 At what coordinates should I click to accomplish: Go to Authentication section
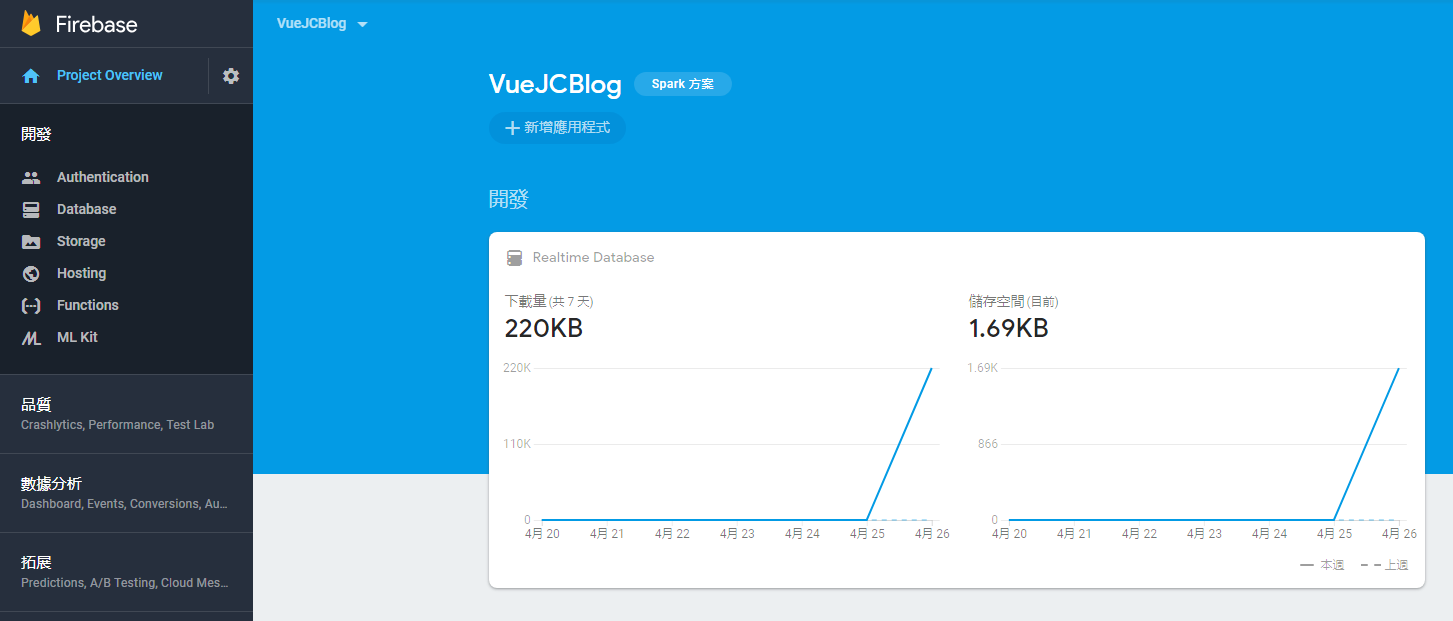click(x=102, y=177)
